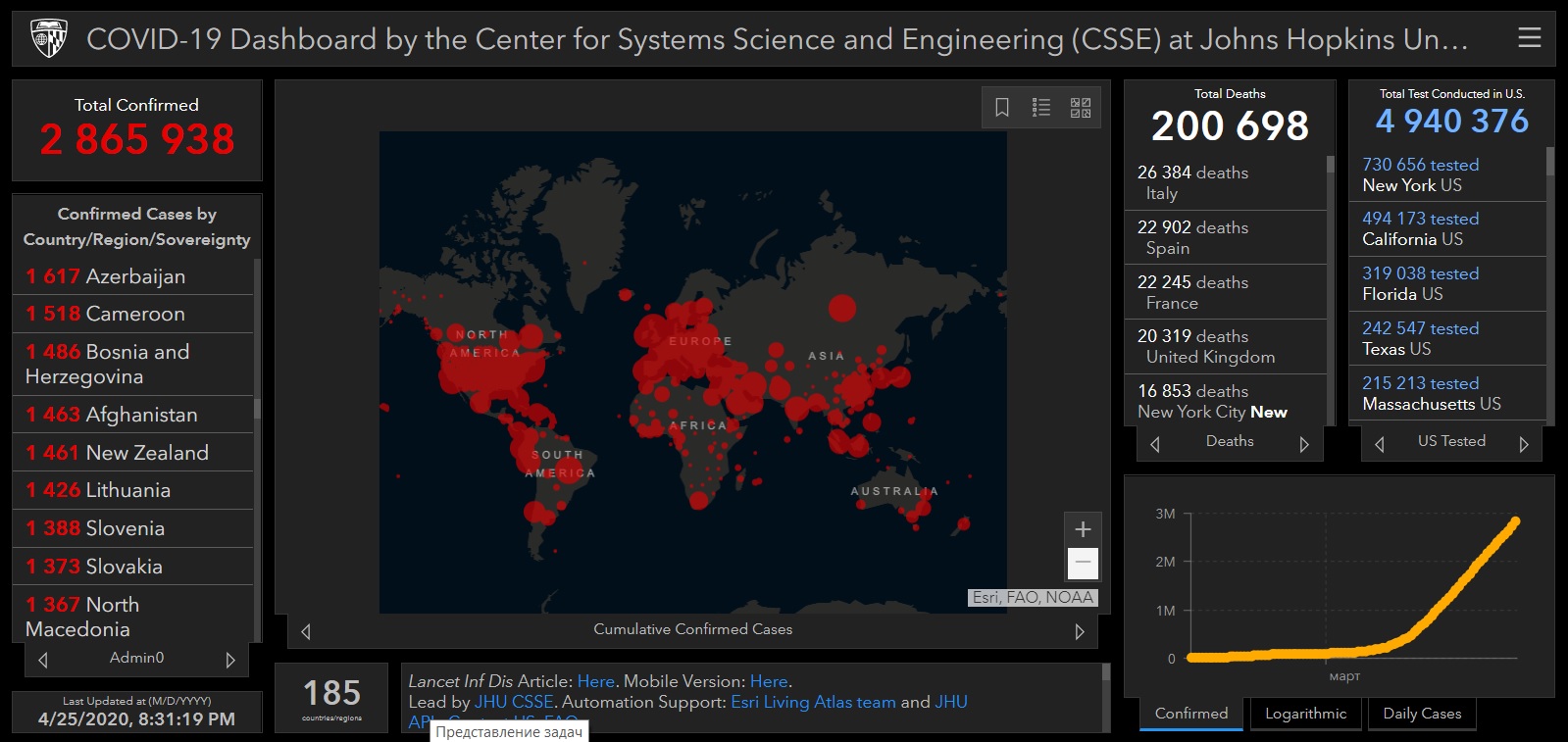Select Florida US tested row

click(1447, 283)
